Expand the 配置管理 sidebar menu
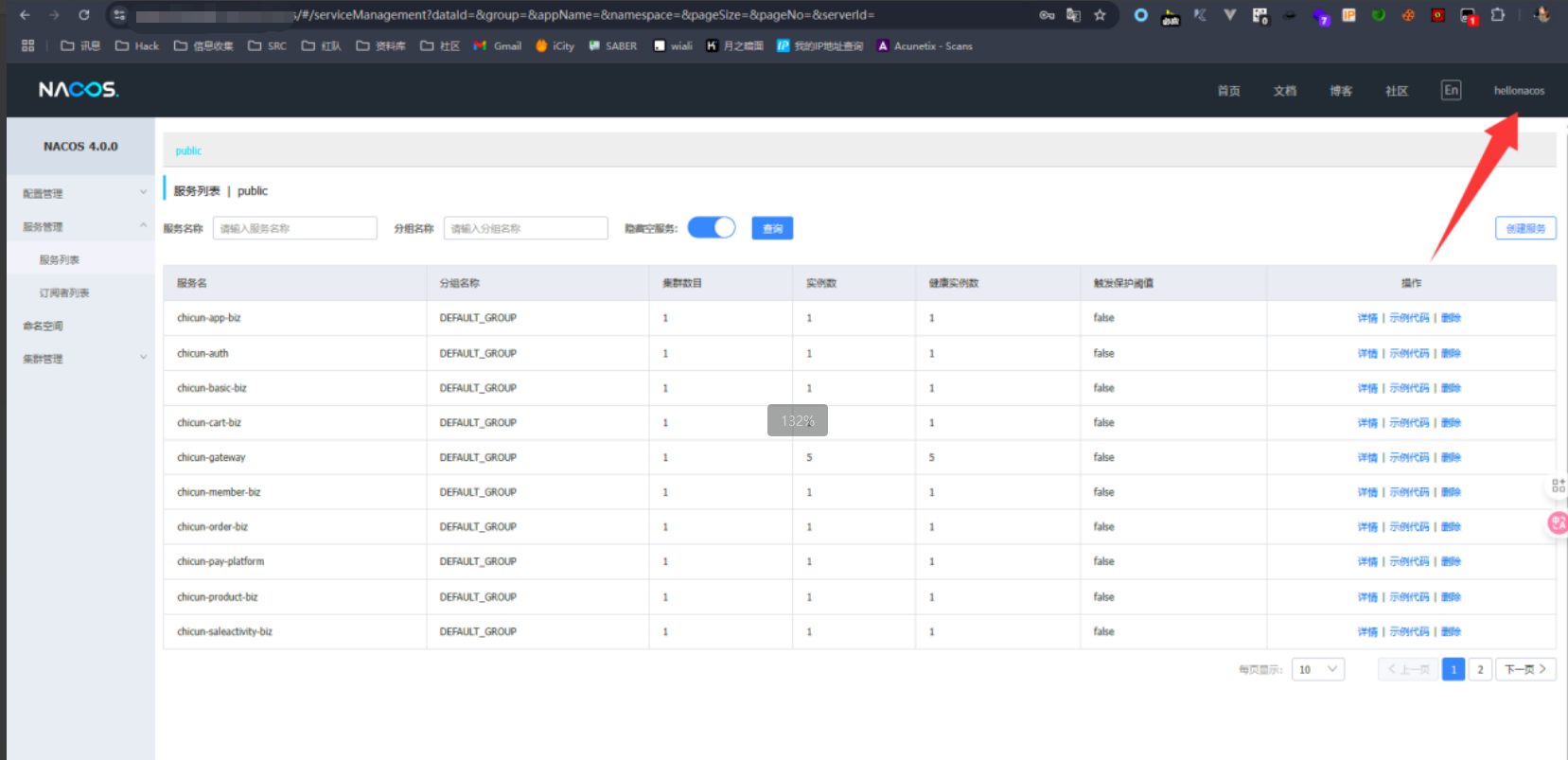Image resolution: width=1568 pixels, height=760 pixels. (x=80, y=193)
